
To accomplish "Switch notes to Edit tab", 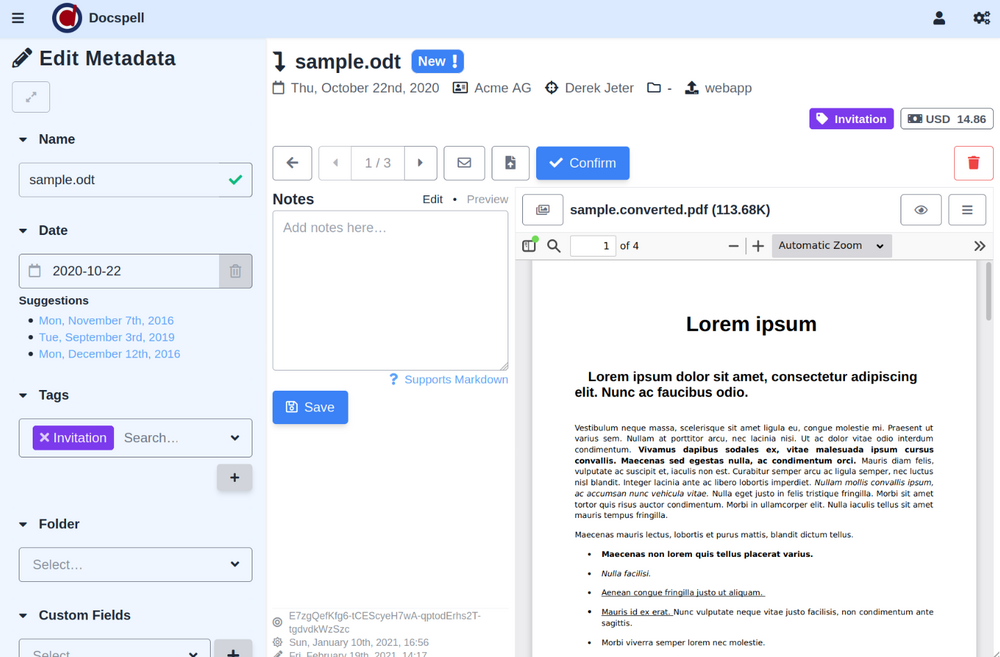I will click(432, 199).
